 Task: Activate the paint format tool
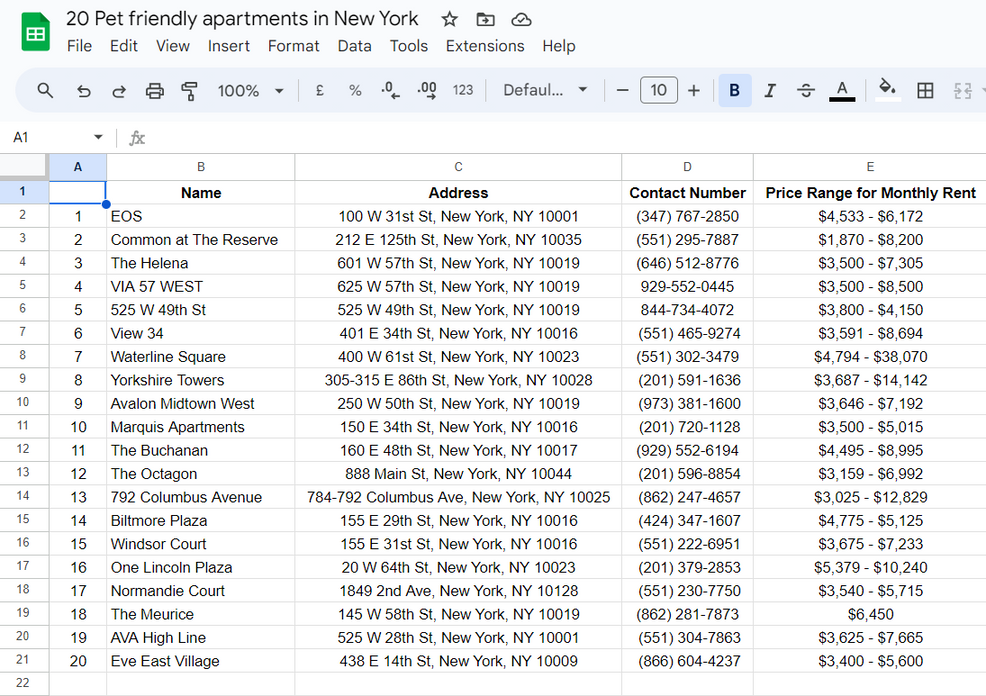point(189,91)
